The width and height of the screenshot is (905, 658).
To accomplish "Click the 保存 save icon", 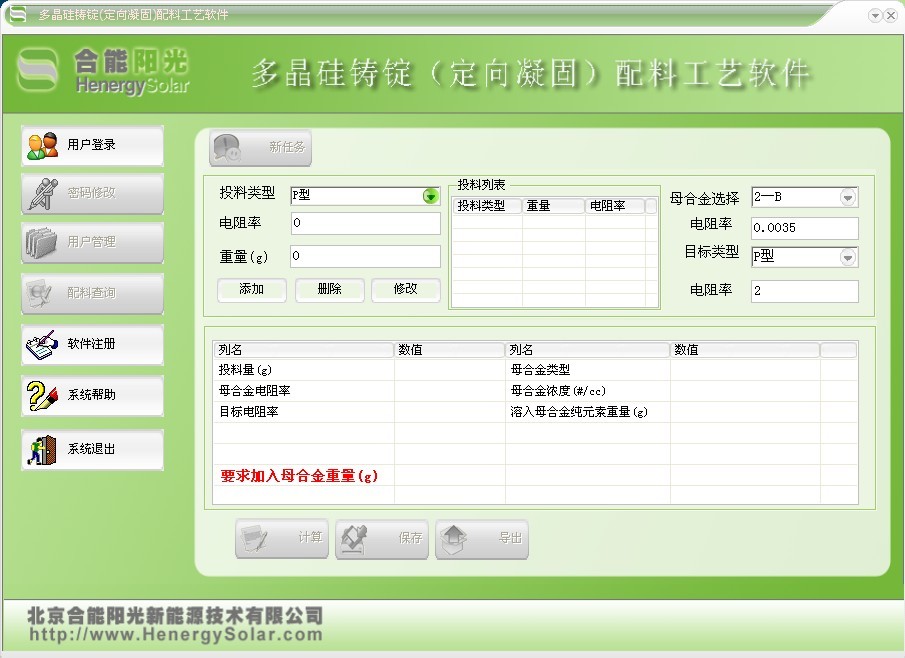I will click(x=381, y=538).
